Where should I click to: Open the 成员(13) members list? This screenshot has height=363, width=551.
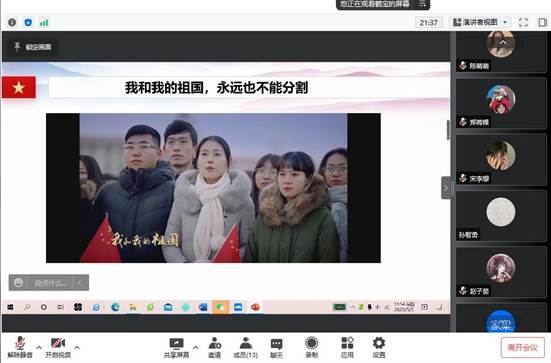pyautogui.click(x=246, y=348)
